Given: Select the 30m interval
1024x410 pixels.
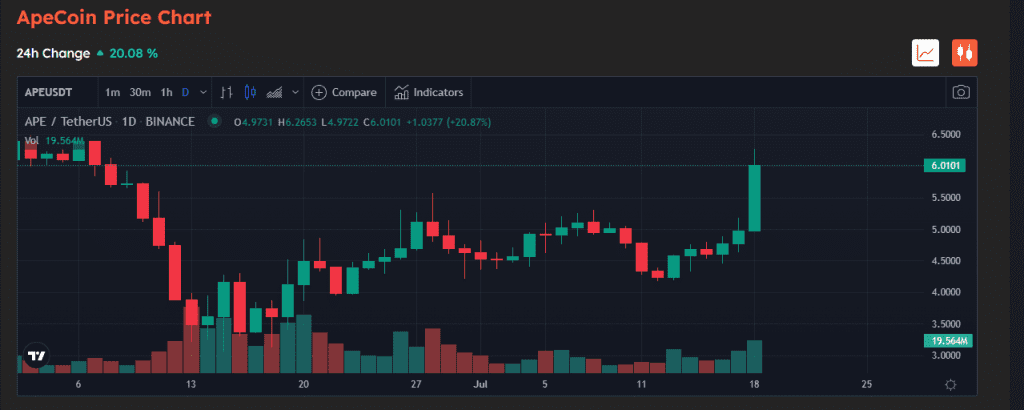Looking at the screenshot, I should (140, 92).
